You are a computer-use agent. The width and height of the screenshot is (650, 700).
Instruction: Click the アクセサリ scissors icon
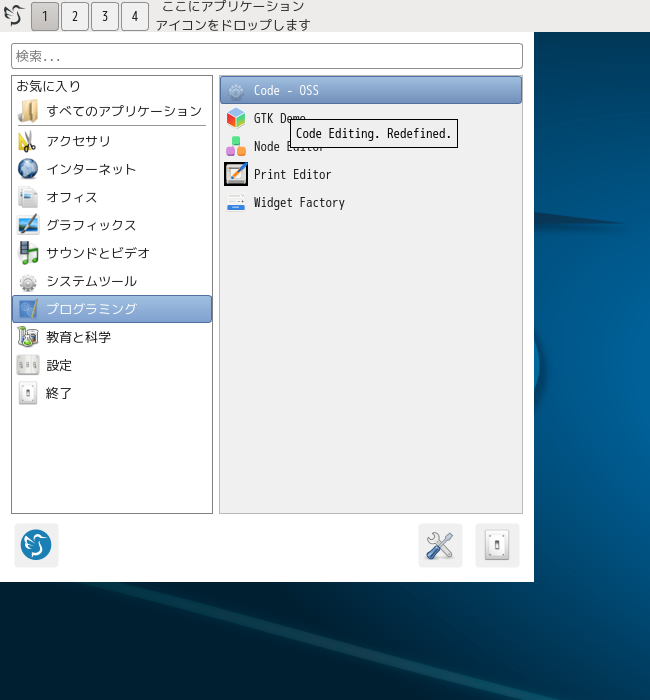(x=28, y=141)
